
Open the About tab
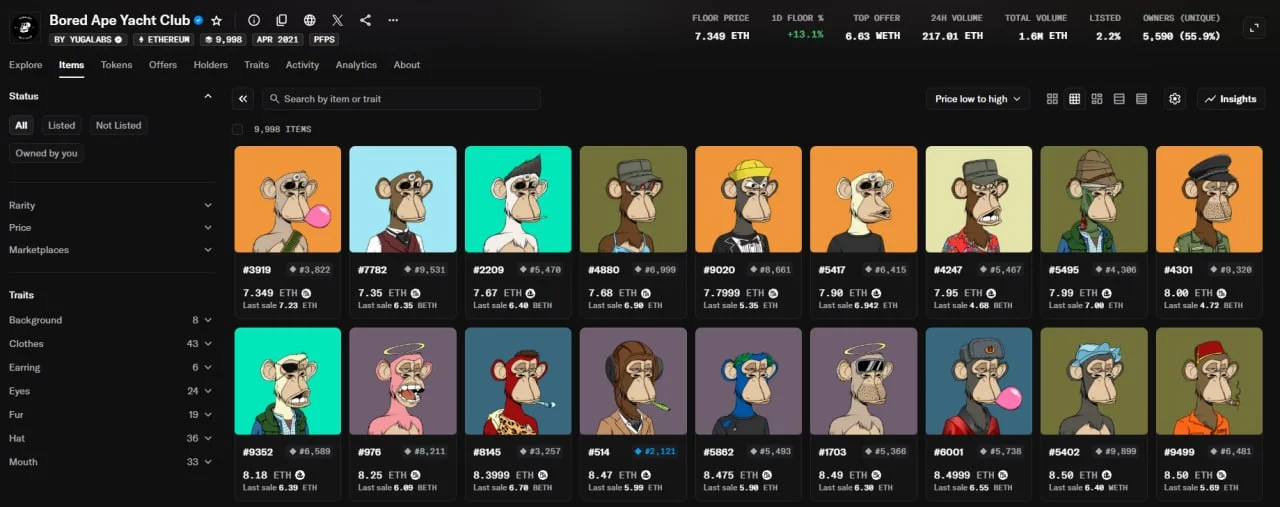[x=407, y=65]
